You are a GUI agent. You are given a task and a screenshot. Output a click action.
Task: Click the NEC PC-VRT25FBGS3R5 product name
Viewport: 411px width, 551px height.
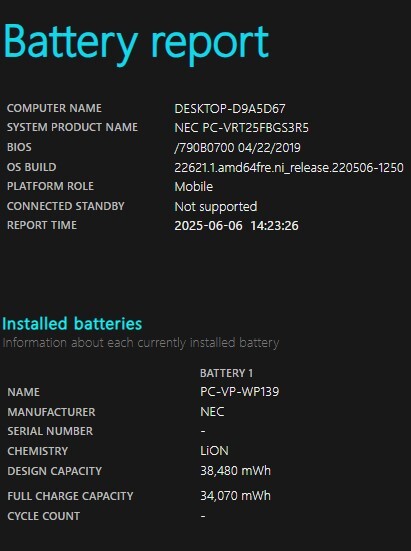click(241, 128)
